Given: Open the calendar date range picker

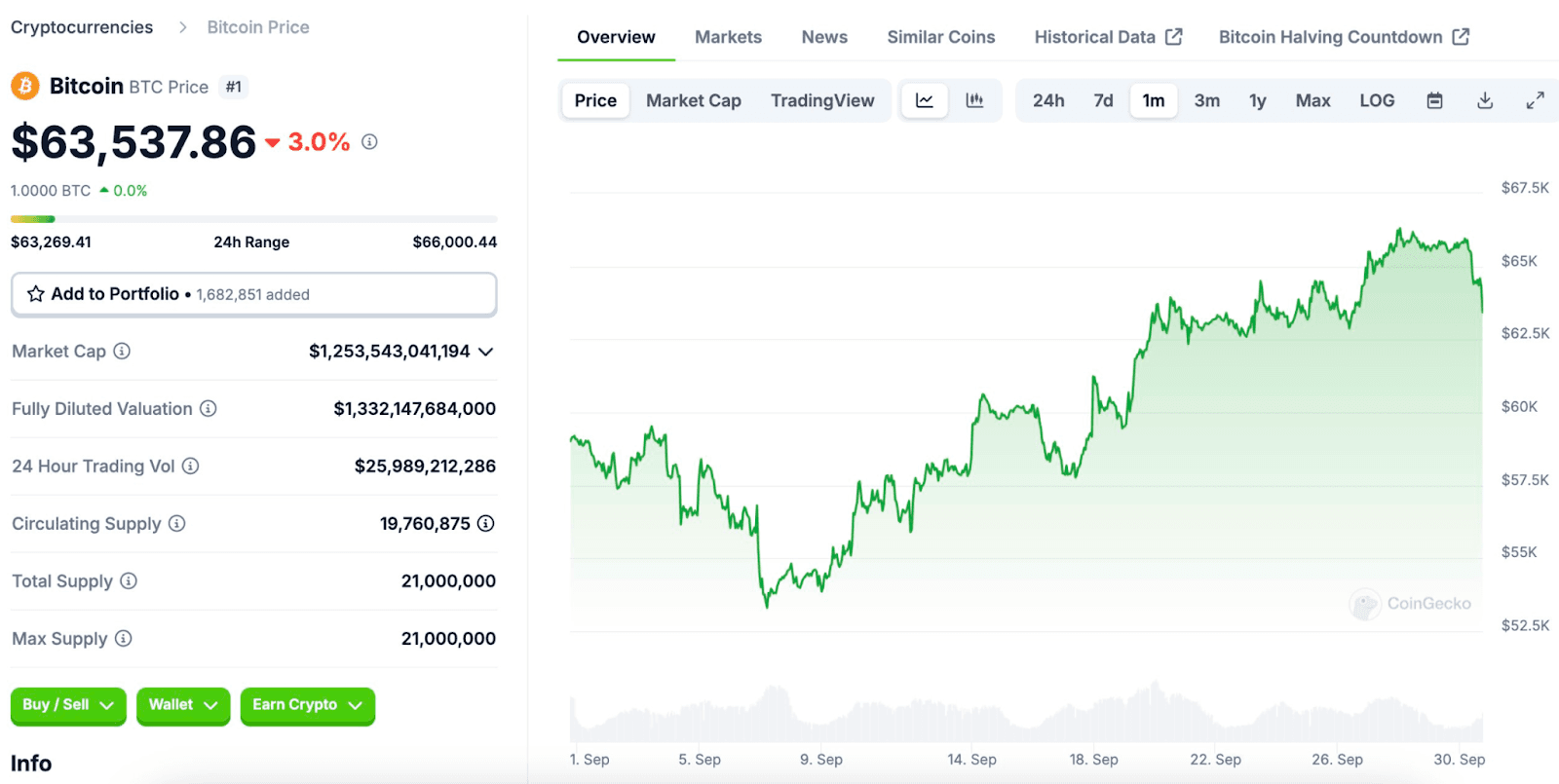Looking at the screenshot, I should (x=1434, y=100).
